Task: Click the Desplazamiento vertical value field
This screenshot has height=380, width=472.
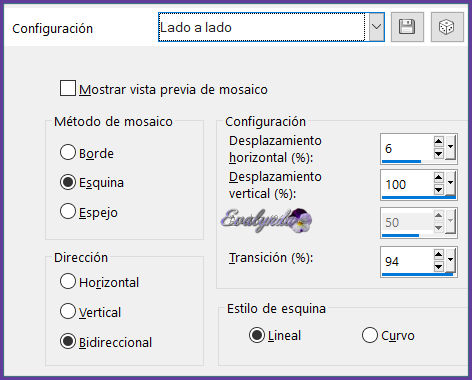Action: pos(407,183)
